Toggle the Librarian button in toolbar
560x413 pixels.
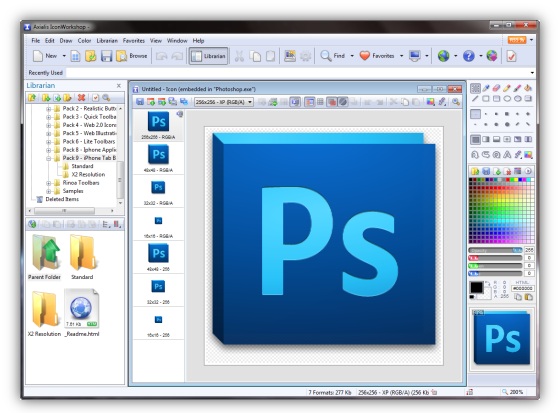(x=209, y=56)
